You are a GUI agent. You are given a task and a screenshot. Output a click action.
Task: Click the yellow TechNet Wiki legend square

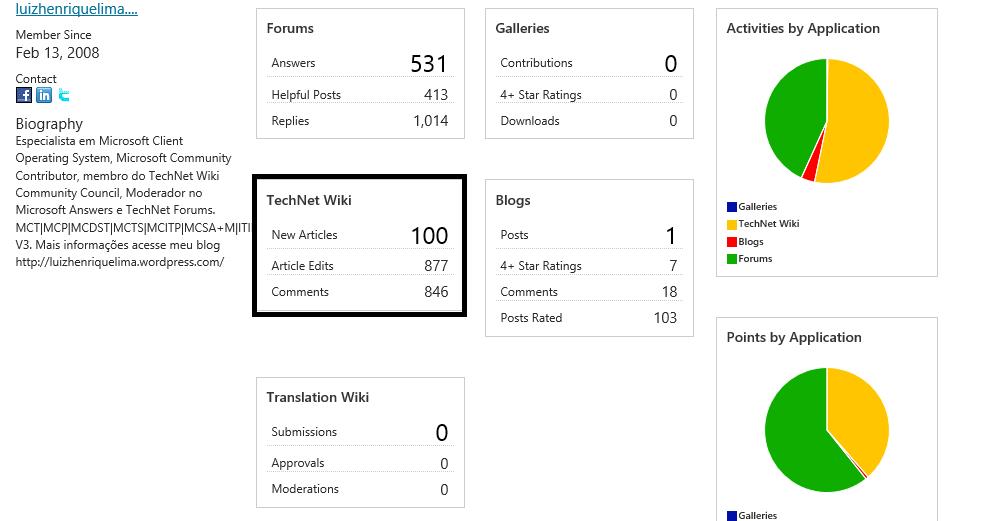click(732, 224)
